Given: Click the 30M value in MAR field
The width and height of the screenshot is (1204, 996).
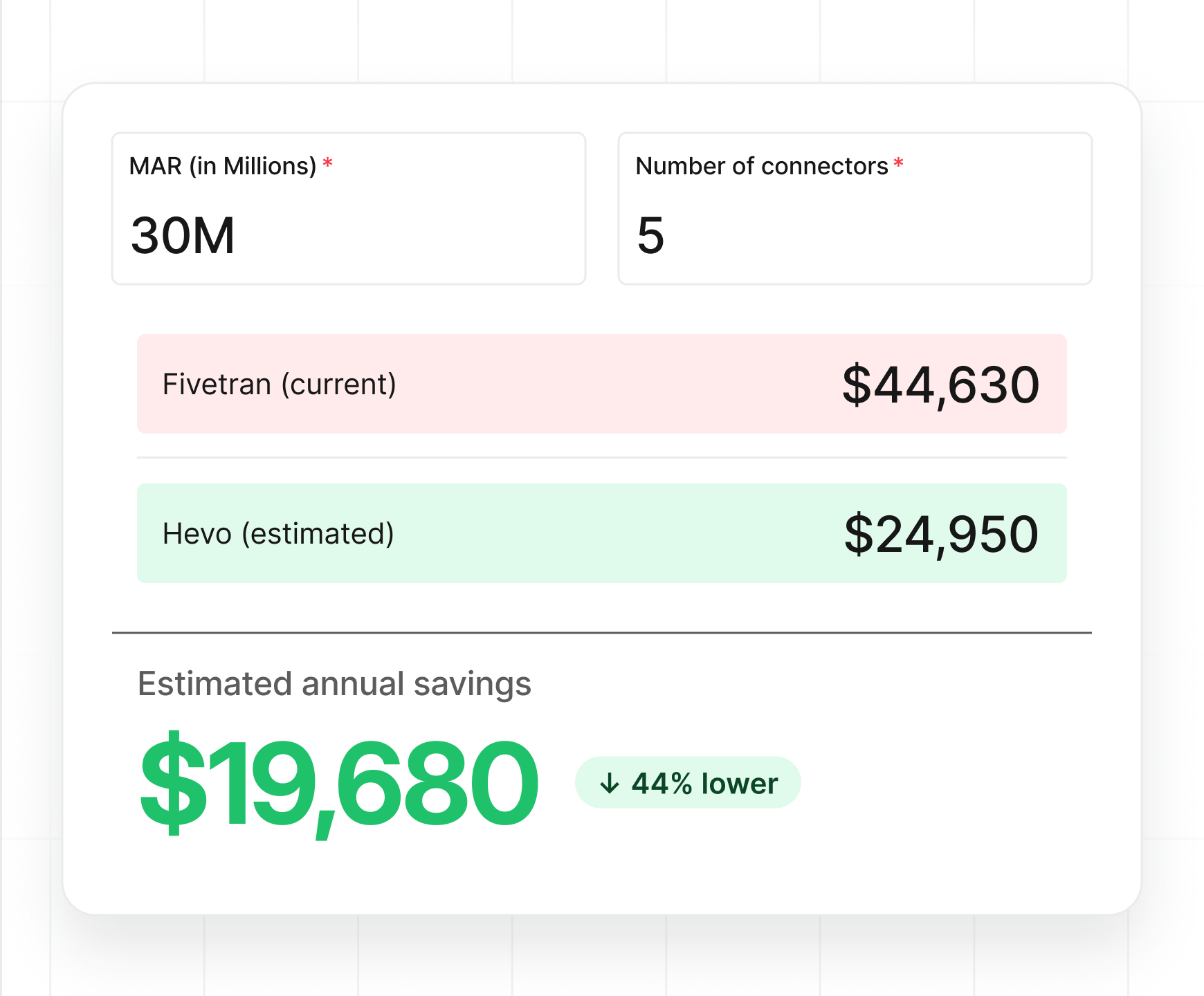Looking at the screenshot, I should [x=183, y=235].
